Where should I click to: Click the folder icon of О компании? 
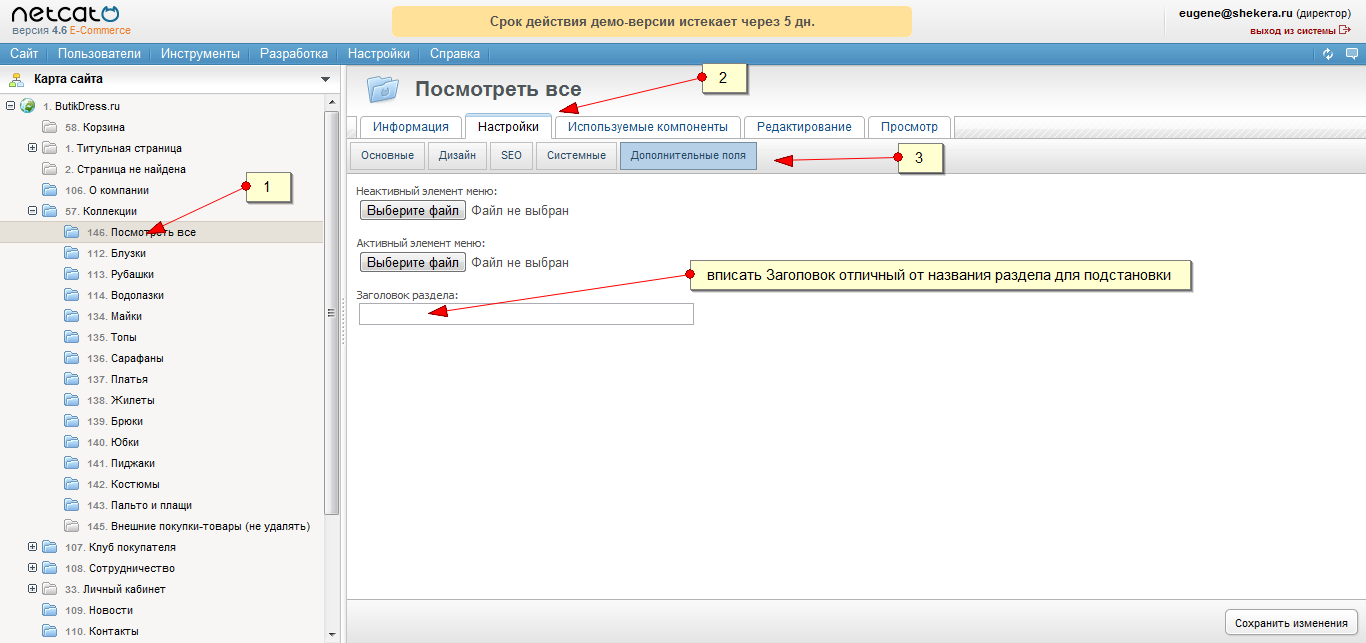50,190
